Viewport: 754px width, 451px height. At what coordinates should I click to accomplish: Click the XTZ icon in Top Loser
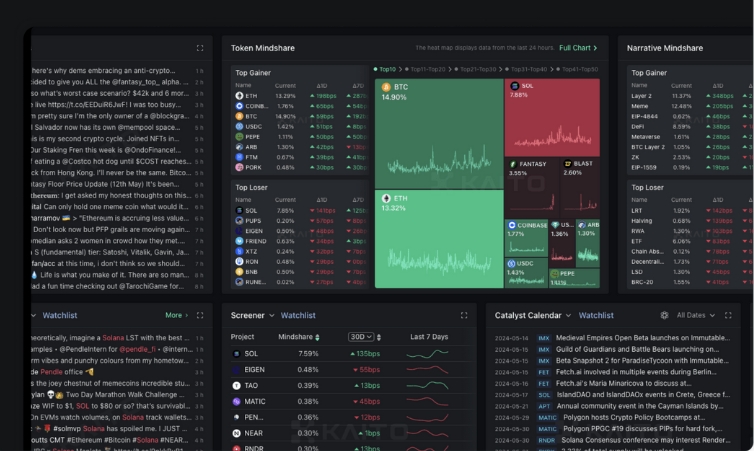(x=239, y=251)
